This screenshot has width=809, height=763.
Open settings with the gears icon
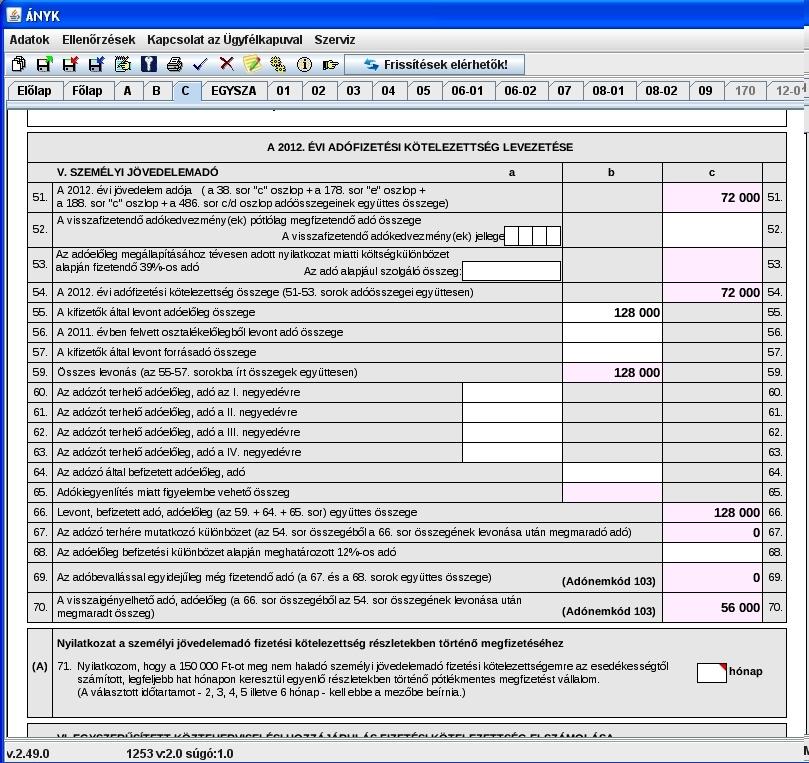(x=278, y=64)
